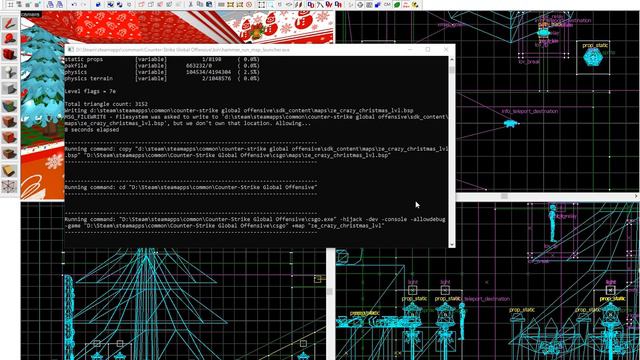Click the 'Total triangle count: 3152' line

[106, 104]
